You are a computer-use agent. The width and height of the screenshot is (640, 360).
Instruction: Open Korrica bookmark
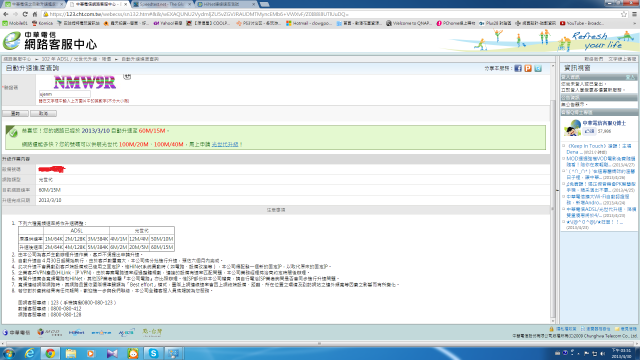click(x=42, y=23)
